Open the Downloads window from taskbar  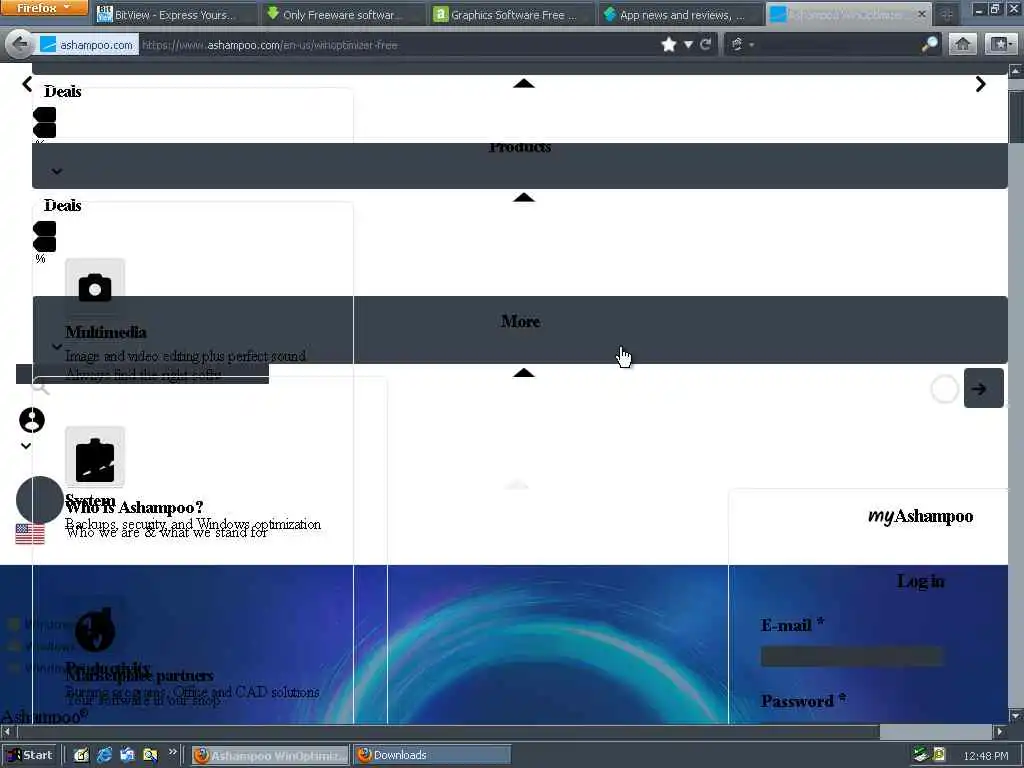(x=432, y=755)
